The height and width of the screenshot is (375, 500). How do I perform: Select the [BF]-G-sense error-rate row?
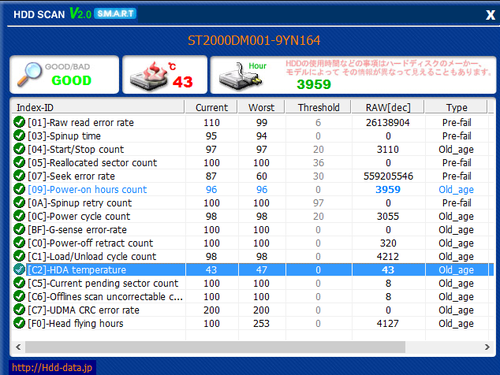pyautogui.click(x=252, y=229)
